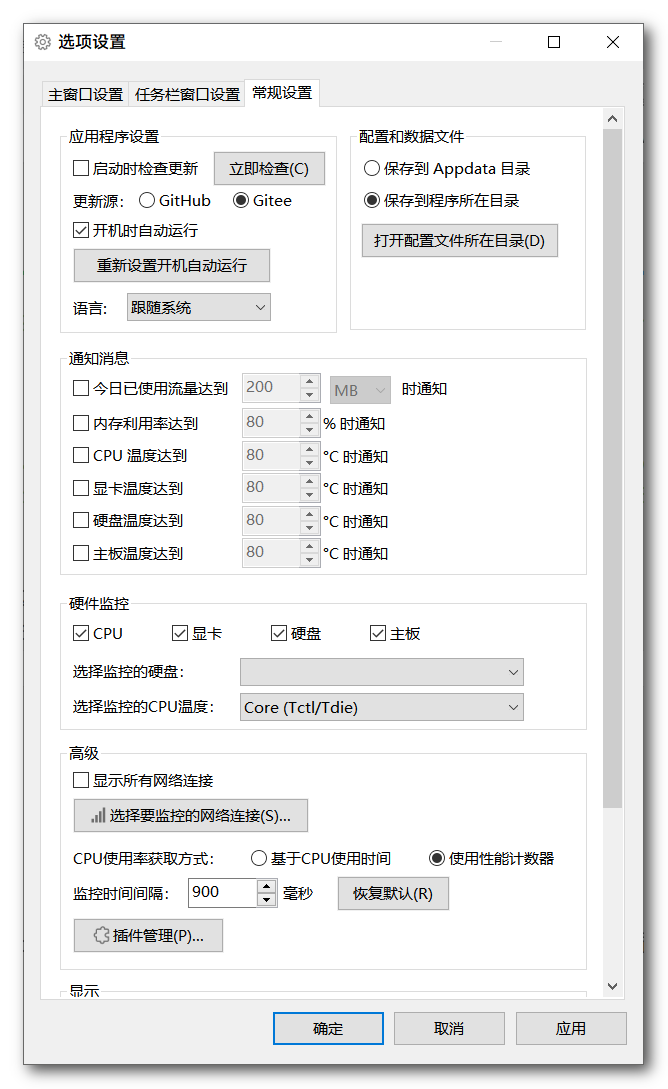Image resolution: width=668 pixels, height=1089 pixels.
Task: Open 选择监控的硬盘 dropdown list
Action: click(381, 672)
